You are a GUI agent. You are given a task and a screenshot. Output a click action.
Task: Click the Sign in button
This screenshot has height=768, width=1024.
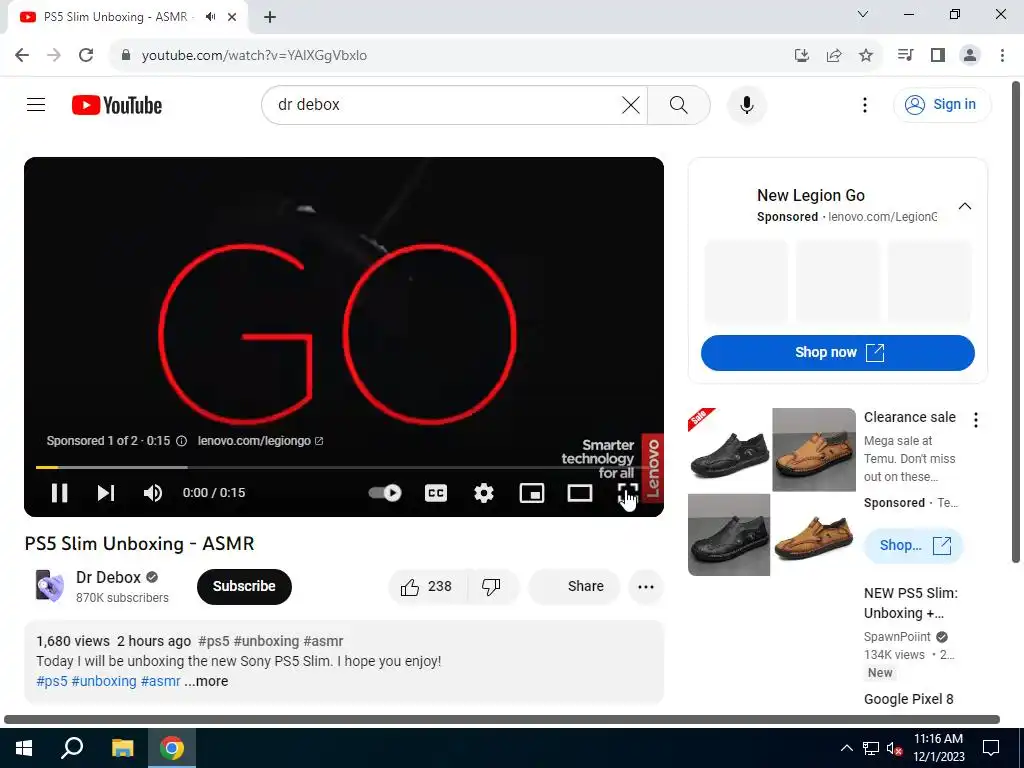point(941,104)
